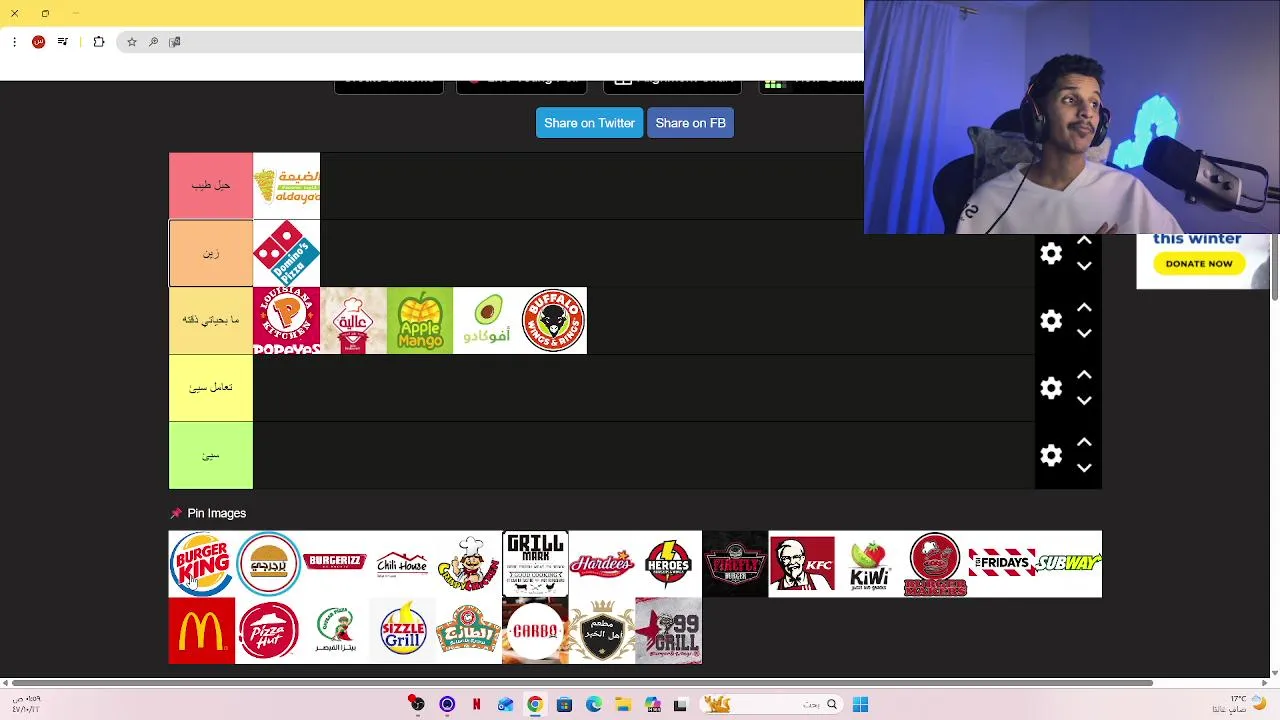Pick the McDonald's logo

click(x=202, y=631)
